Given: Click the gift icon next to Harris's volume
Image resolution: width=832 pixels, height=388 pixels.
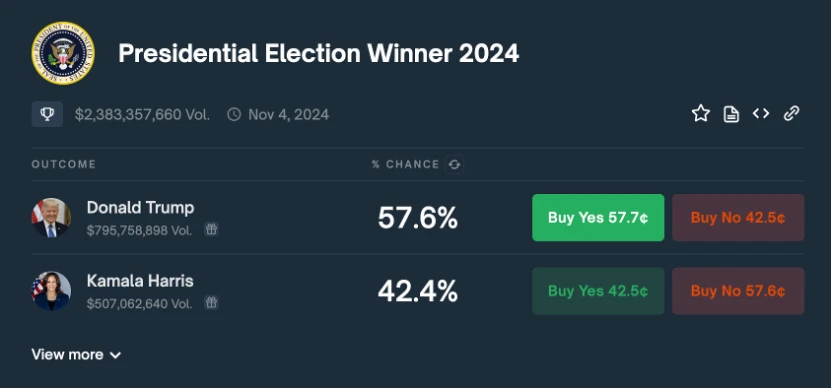Looking at the screenshot, I should pyautogui.click(x=211, y=303).
